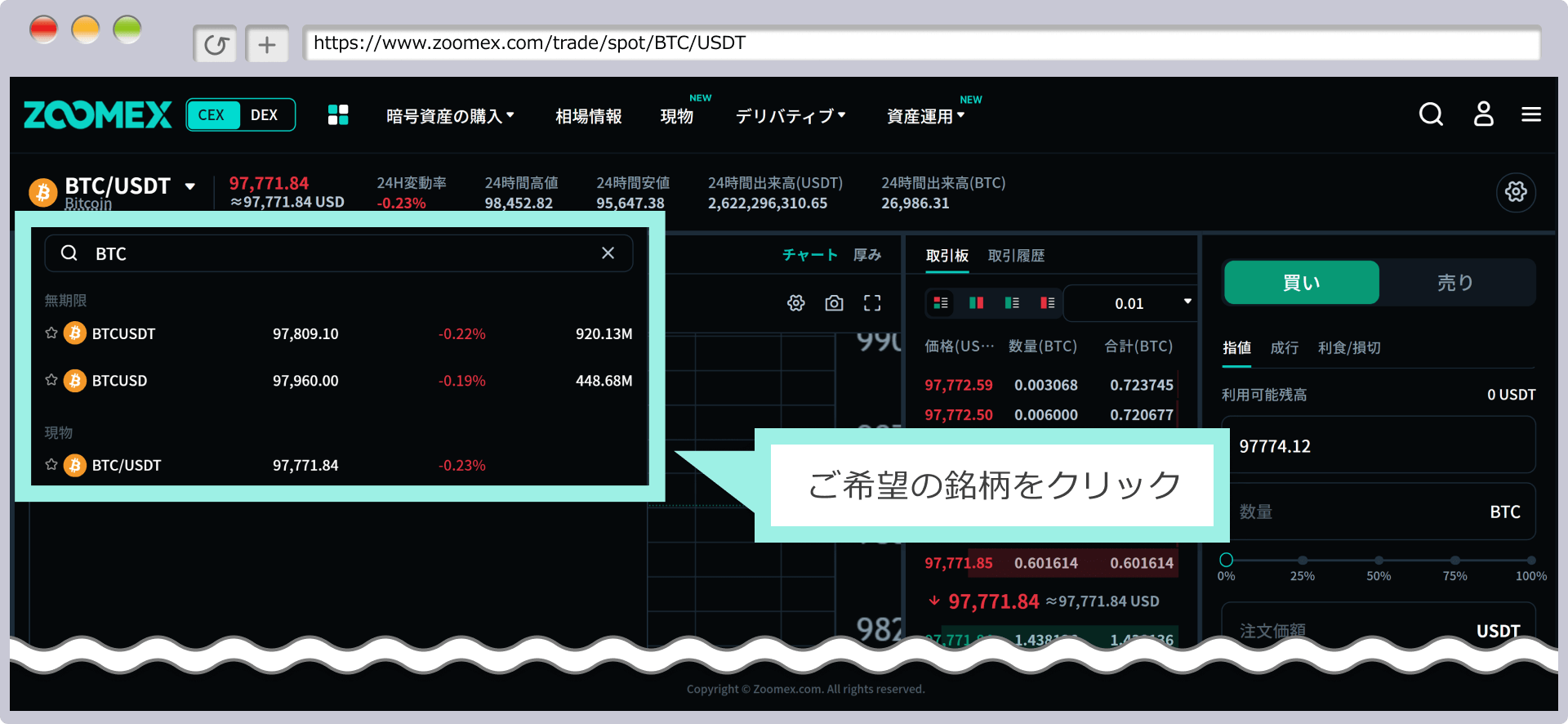Open 現物 spot menu item

tap(677, 116)
